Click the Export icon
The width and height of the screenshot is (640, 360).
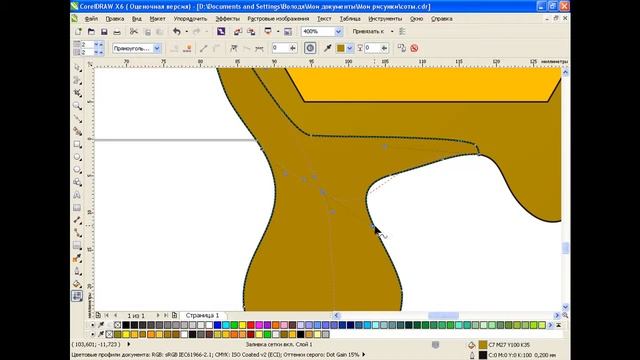[x=251, y=31]
